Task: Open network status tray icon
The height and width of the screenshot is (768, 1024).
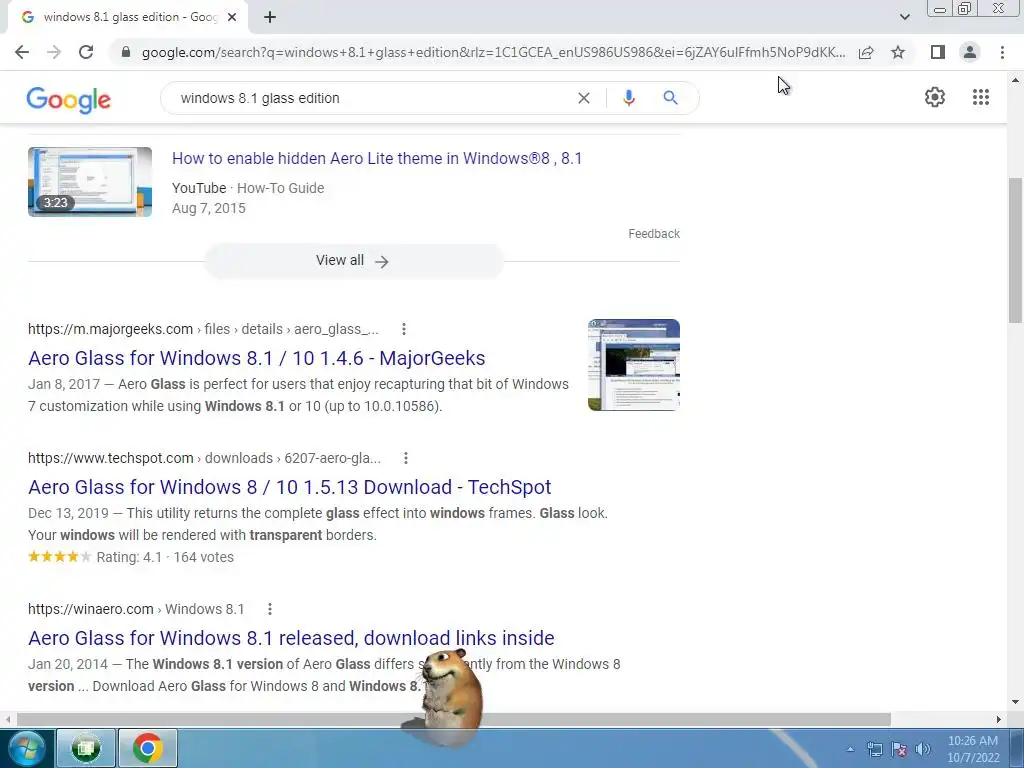Action: click(874, 749)
